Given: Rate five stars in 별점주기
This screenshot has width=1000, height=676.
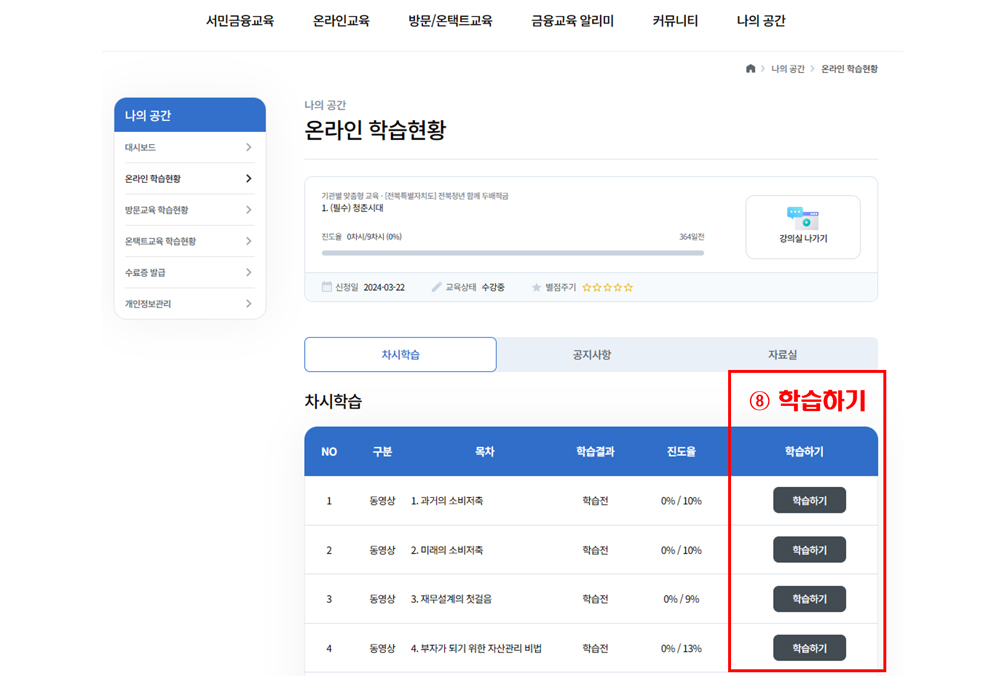Looking at the screenshot, I should (628, 288).
